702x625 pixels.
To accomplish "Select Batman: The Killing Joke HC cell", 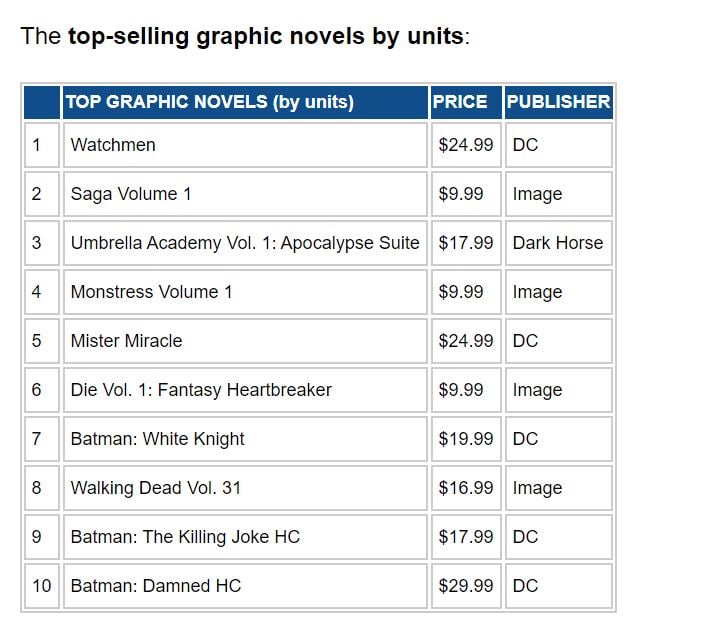I will [x=185, y=537].
